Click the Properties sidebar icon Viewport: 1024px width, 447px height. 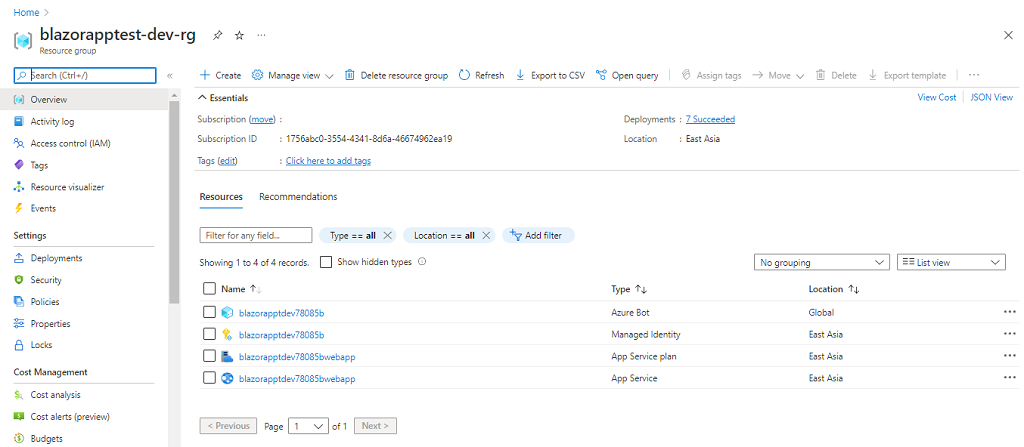click(19, 323)
